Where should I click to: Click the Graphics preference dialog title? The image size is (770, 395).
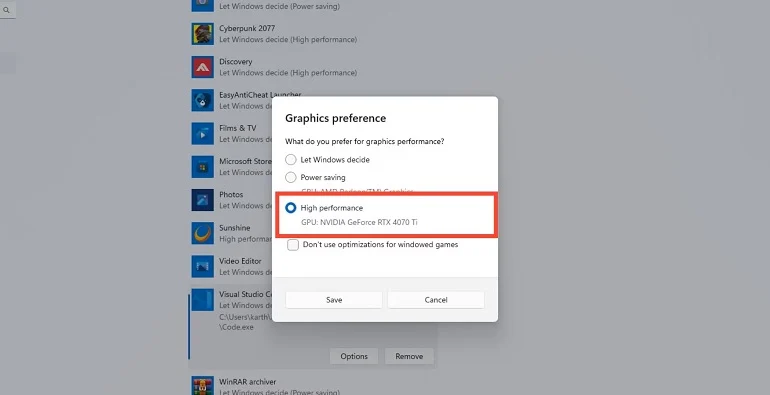point(335,118)
